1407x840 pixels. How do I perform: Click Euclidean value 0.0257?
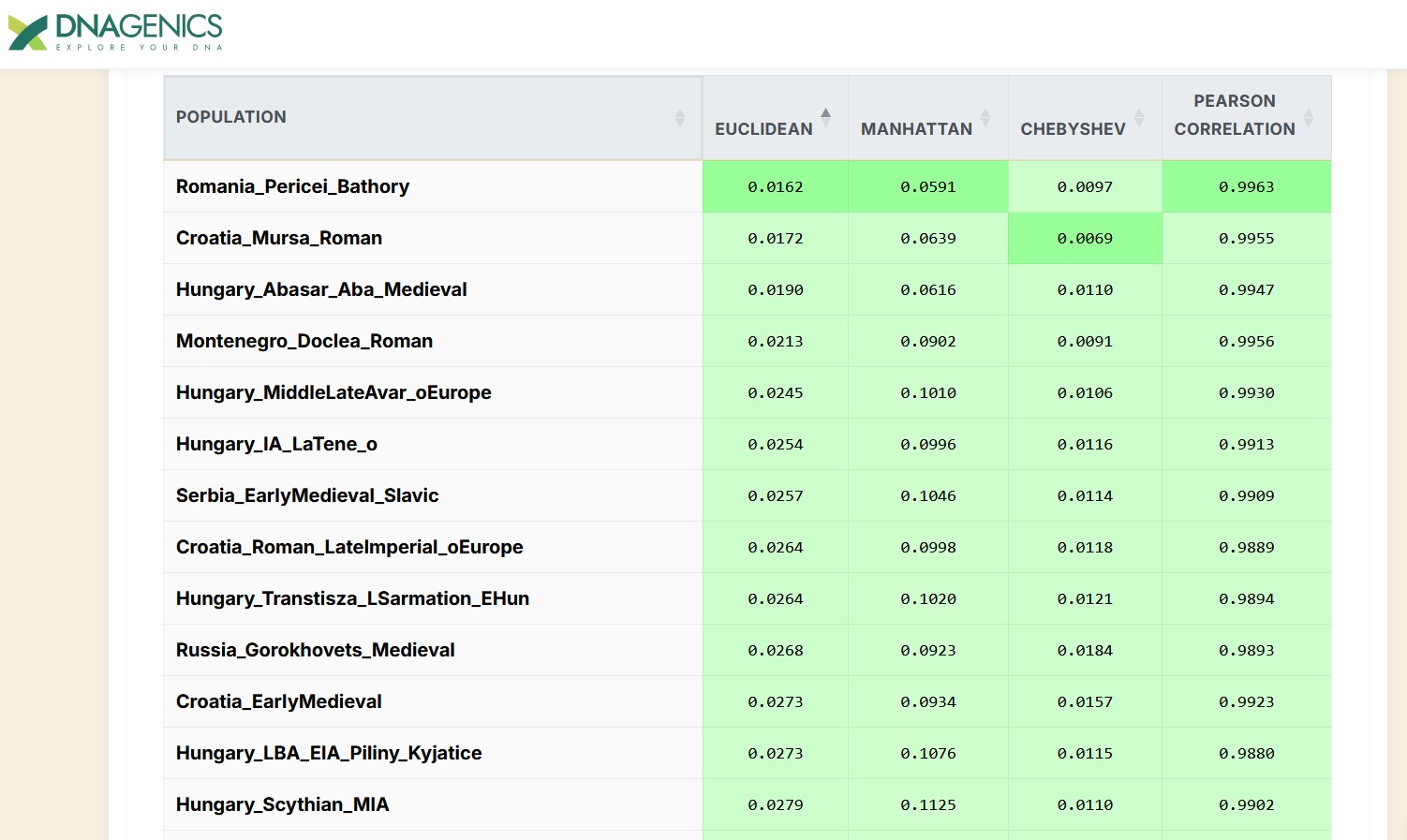click(776, 496)
